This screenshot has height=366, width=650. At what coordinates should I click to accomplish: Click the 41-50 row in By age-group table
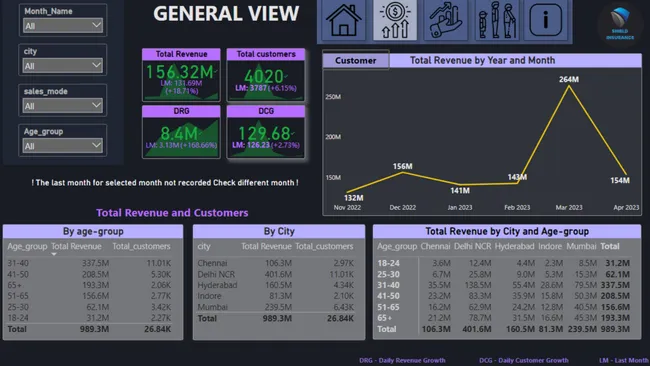pyautogui.click(x=89, y=274)
